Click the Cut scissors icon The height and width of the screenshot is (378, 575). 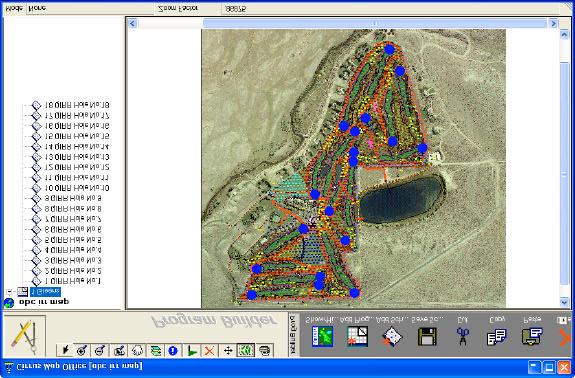462,337
